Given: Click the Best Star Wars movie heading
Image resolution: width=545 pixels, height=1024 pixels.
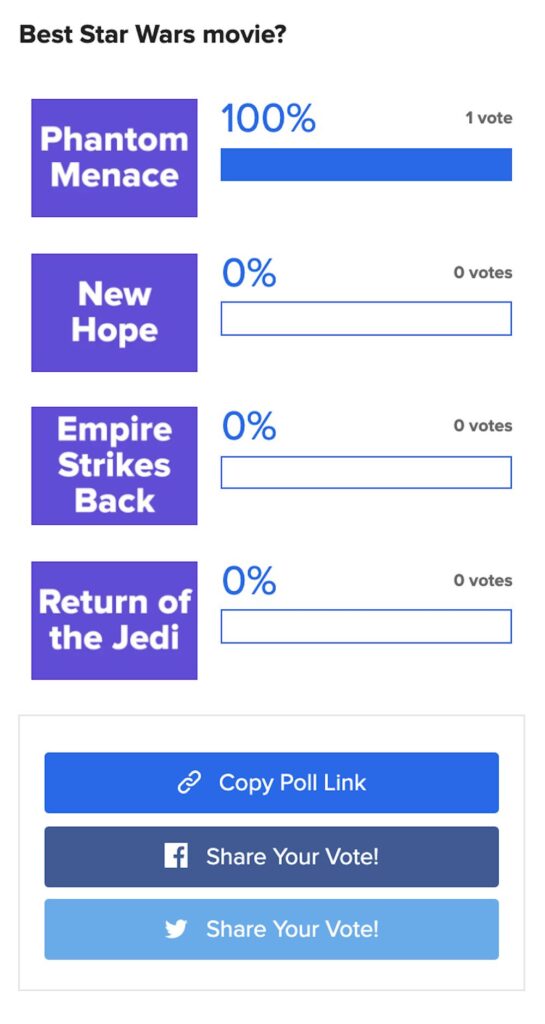Looking at the screenshot, I should (153, 34).
